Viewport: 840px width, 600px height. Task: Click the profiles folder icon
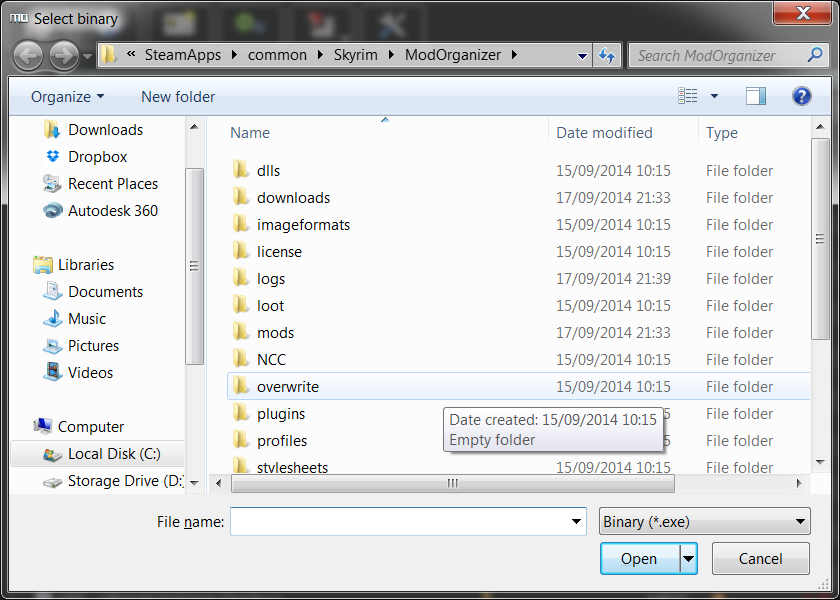(241, 440)
